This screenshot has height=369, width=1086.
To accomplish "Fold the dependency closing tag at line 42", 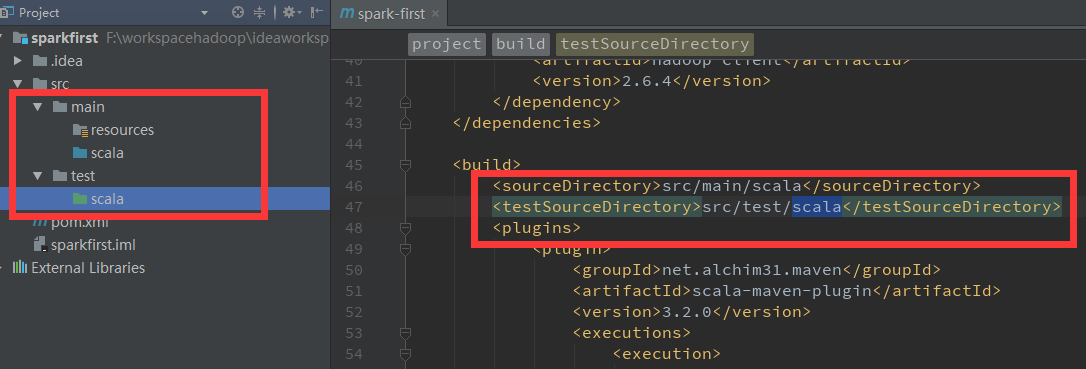I will point(406,102).
